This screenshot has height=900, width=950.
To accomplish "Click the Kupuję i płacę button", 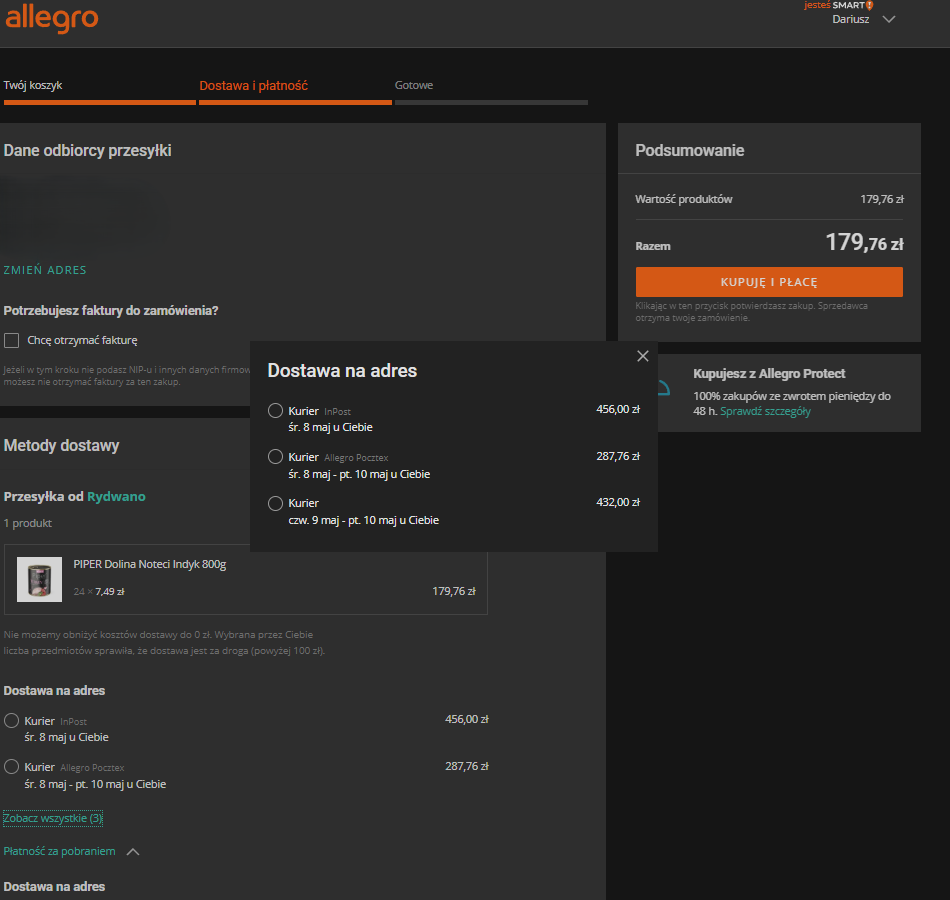I will 769,282.
